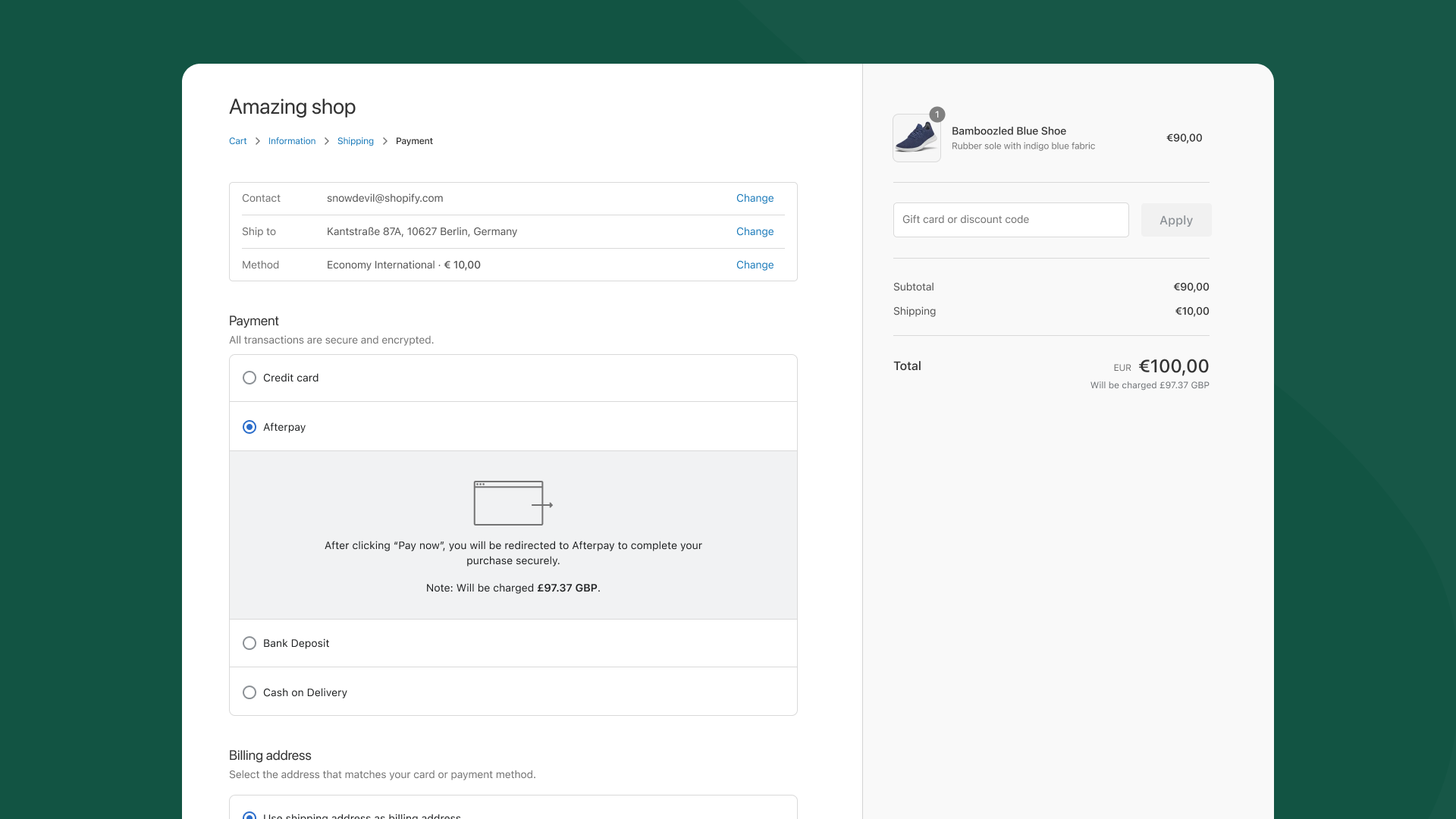Change the shipping method
The image size is (1456, 819).
[x=755, y=265]
